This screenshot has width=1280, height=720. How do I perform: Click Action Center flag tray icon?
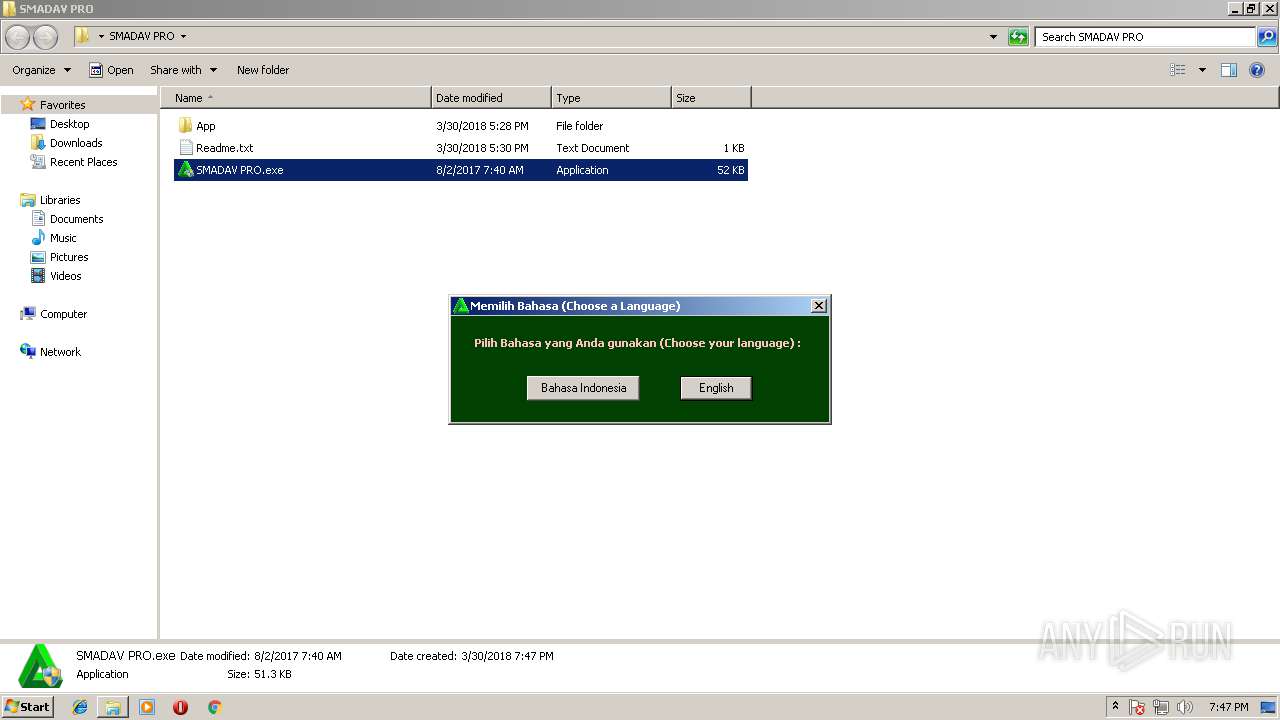point(1137,707)
